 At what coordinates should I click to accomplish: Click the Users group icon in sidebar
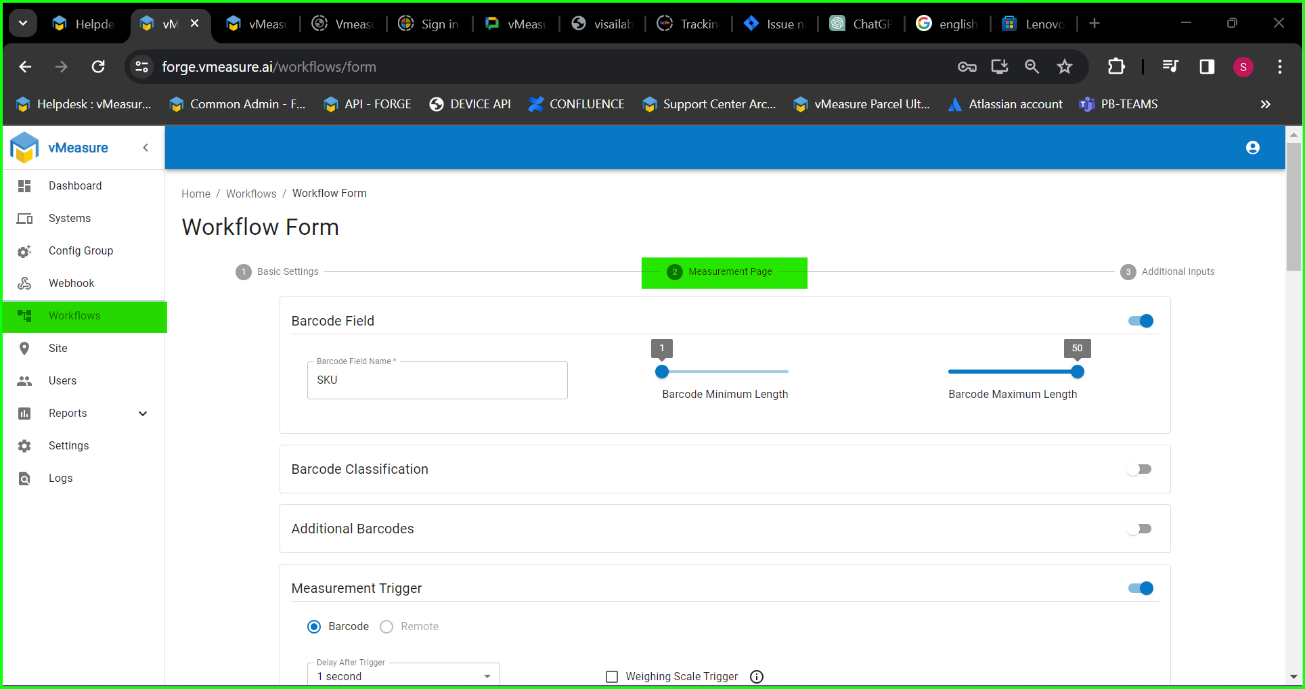[25, 381]
